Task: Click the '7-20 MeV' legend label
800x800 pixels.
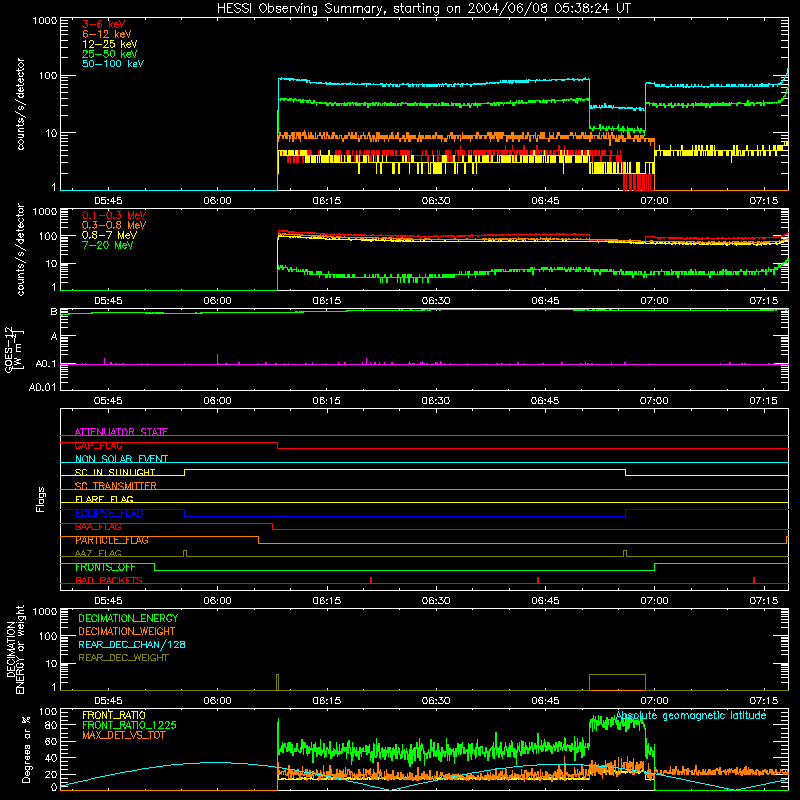Action: coord(108,245)
